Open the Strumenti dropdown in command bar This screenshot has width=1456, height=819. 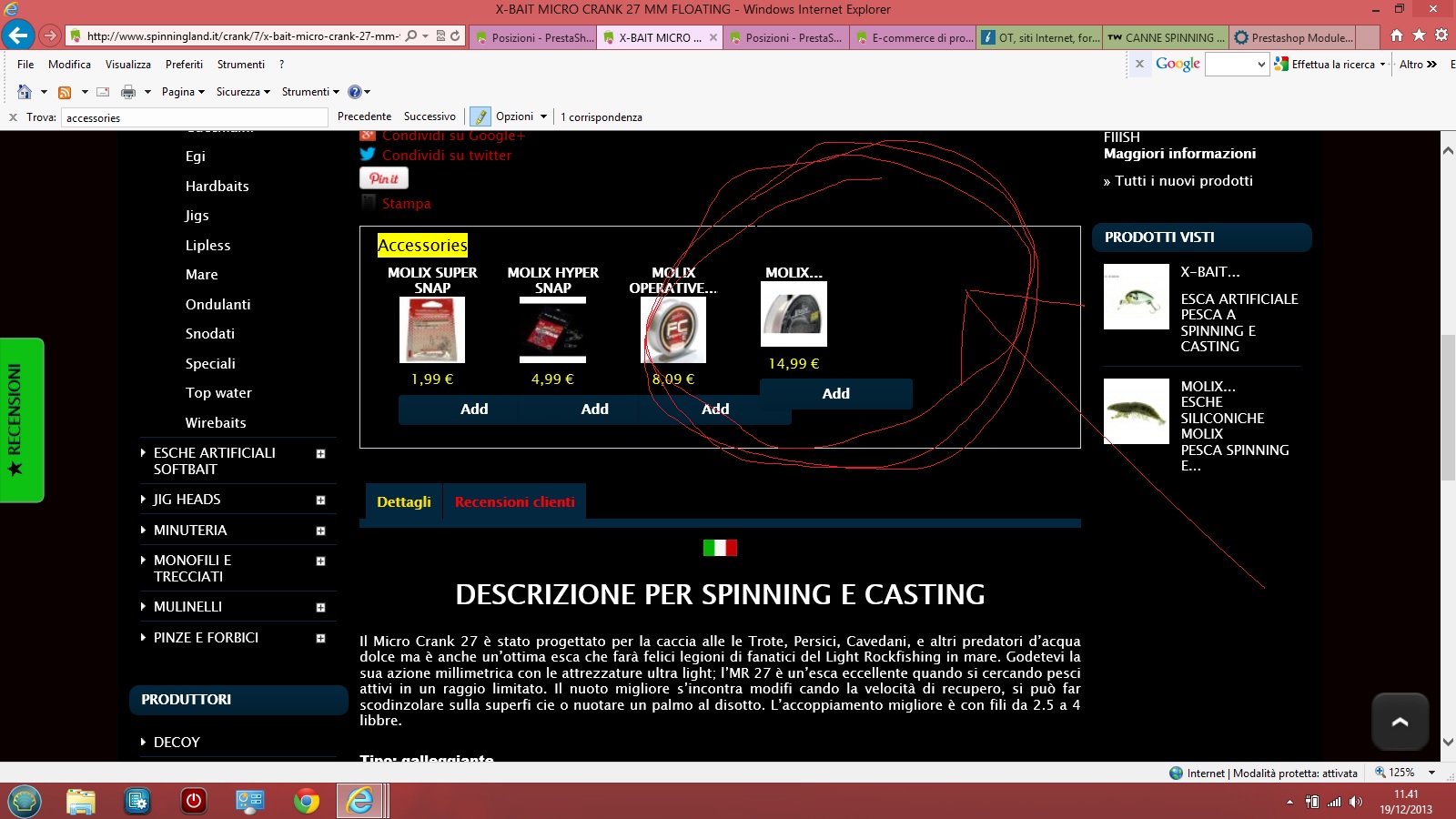(x=310, y=92)
